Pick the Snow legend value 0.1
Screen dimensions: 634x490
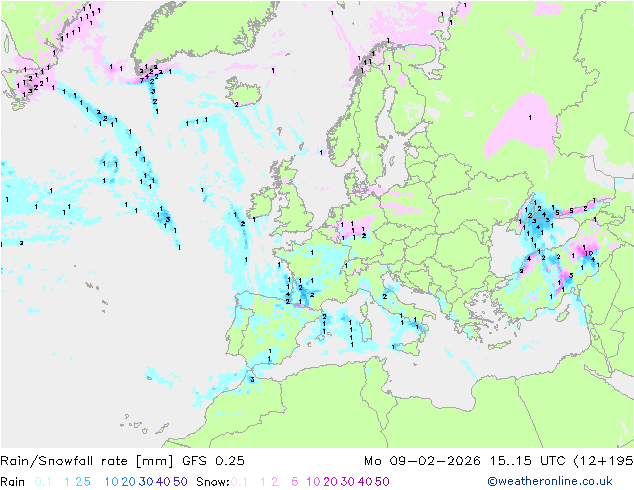[239, 482]
